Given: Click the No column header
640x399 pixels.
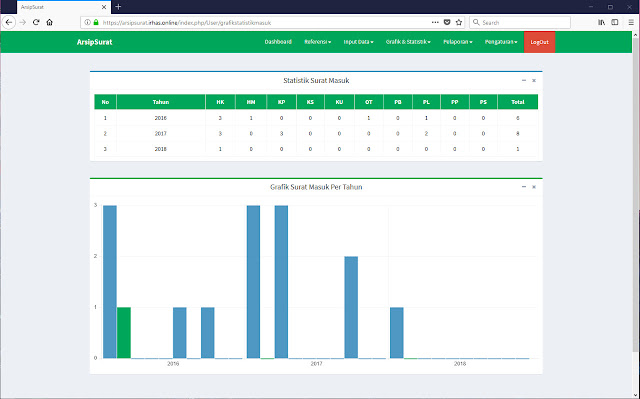Looking at the screenshot, I should coord(105,102).
